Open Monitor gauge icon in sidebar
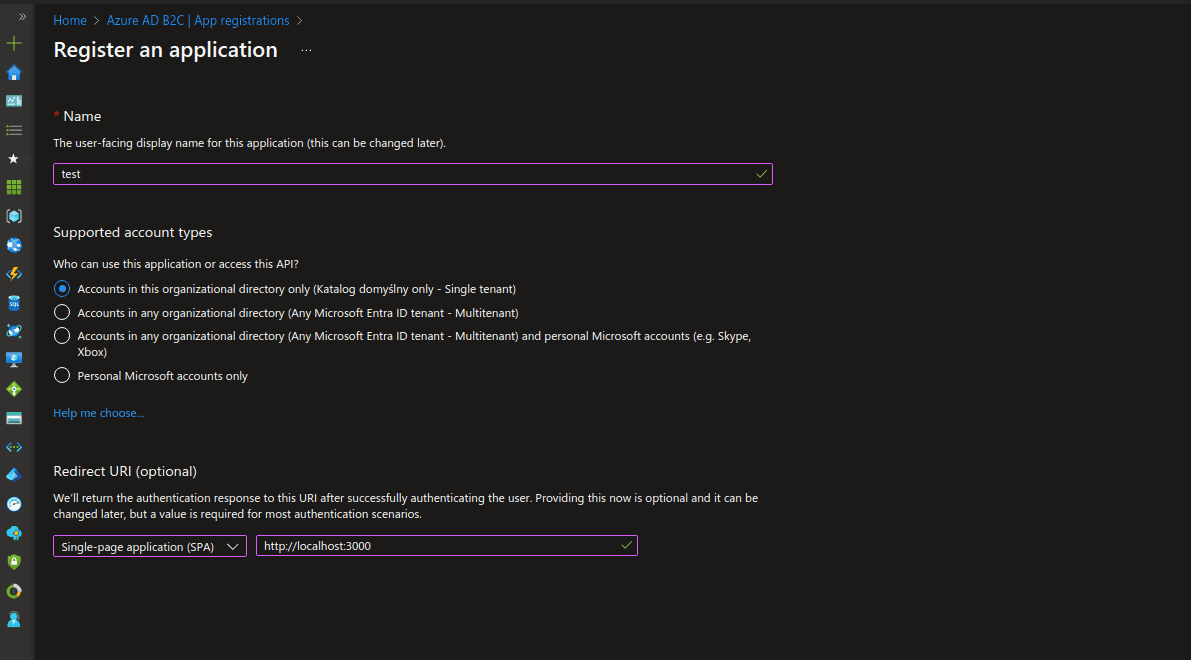The height and width of the screenshot is (660, 1191). point(14,504)
